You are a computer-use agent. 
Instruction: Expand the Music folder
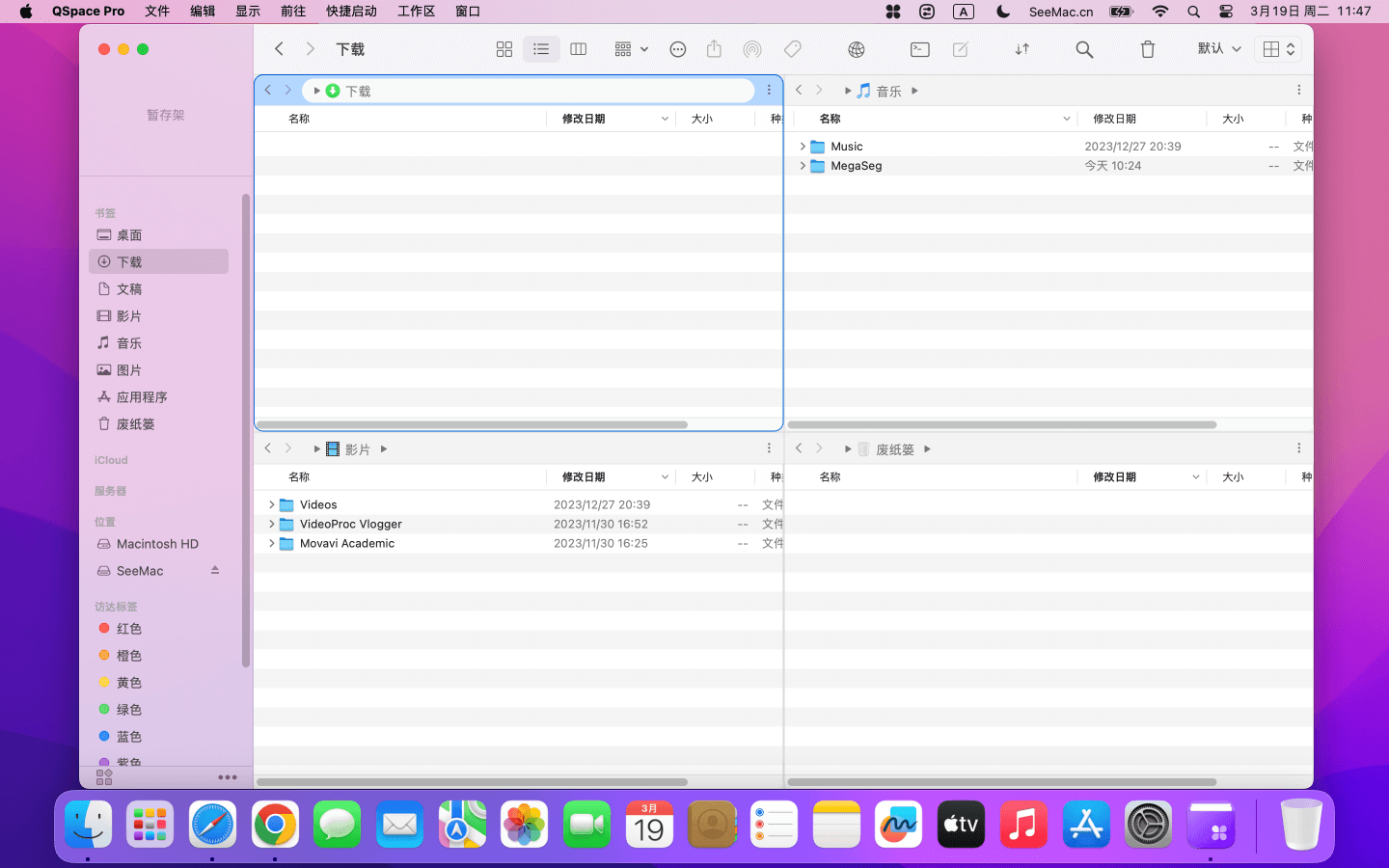point(803,147)
